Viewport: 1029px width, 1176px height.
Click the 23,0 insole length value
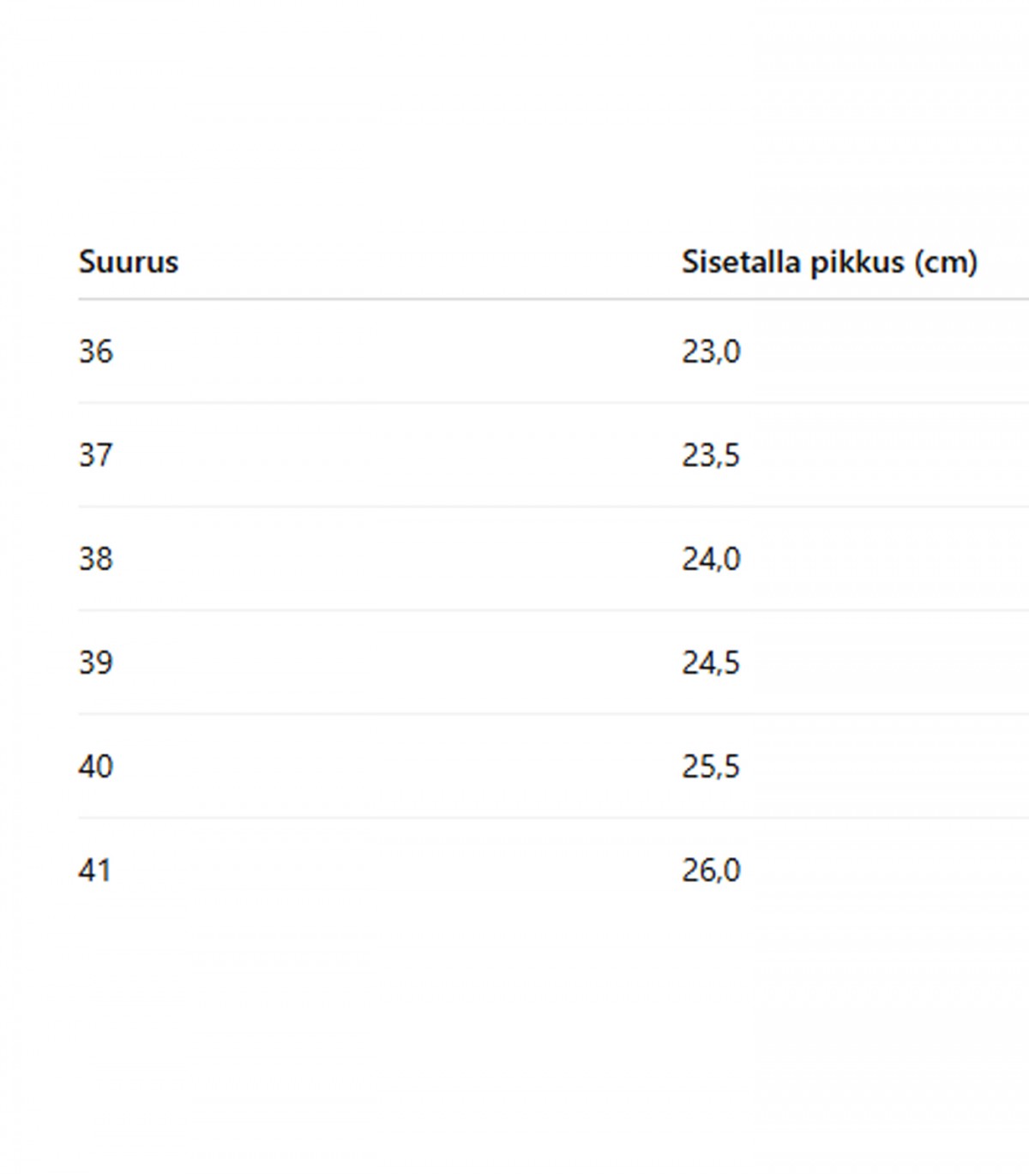[711, 351]
